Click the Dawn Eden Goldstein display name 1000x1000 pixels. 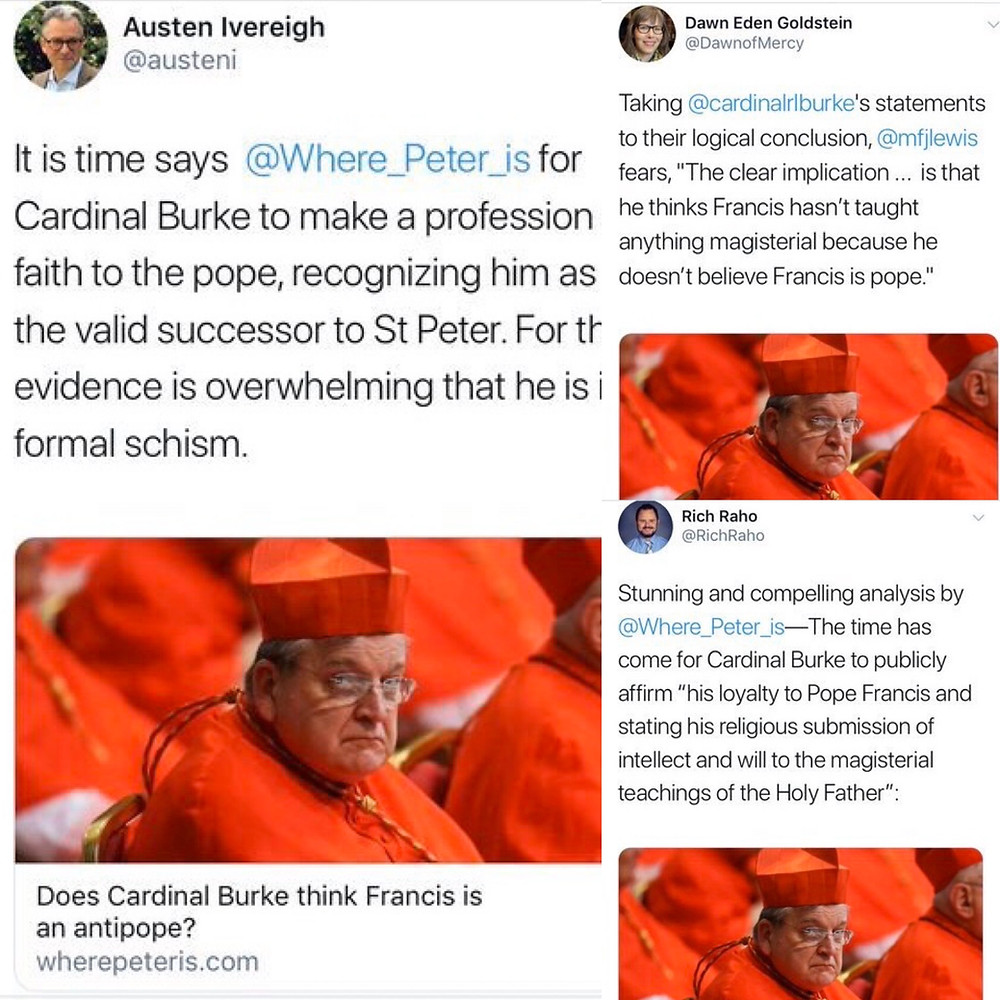tap(768, 23)
